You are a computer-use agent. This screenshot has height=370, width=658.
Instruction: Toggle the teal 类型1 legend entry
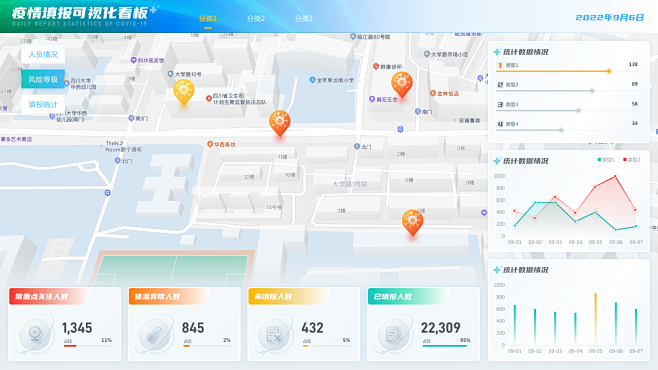tap(606, 160)
